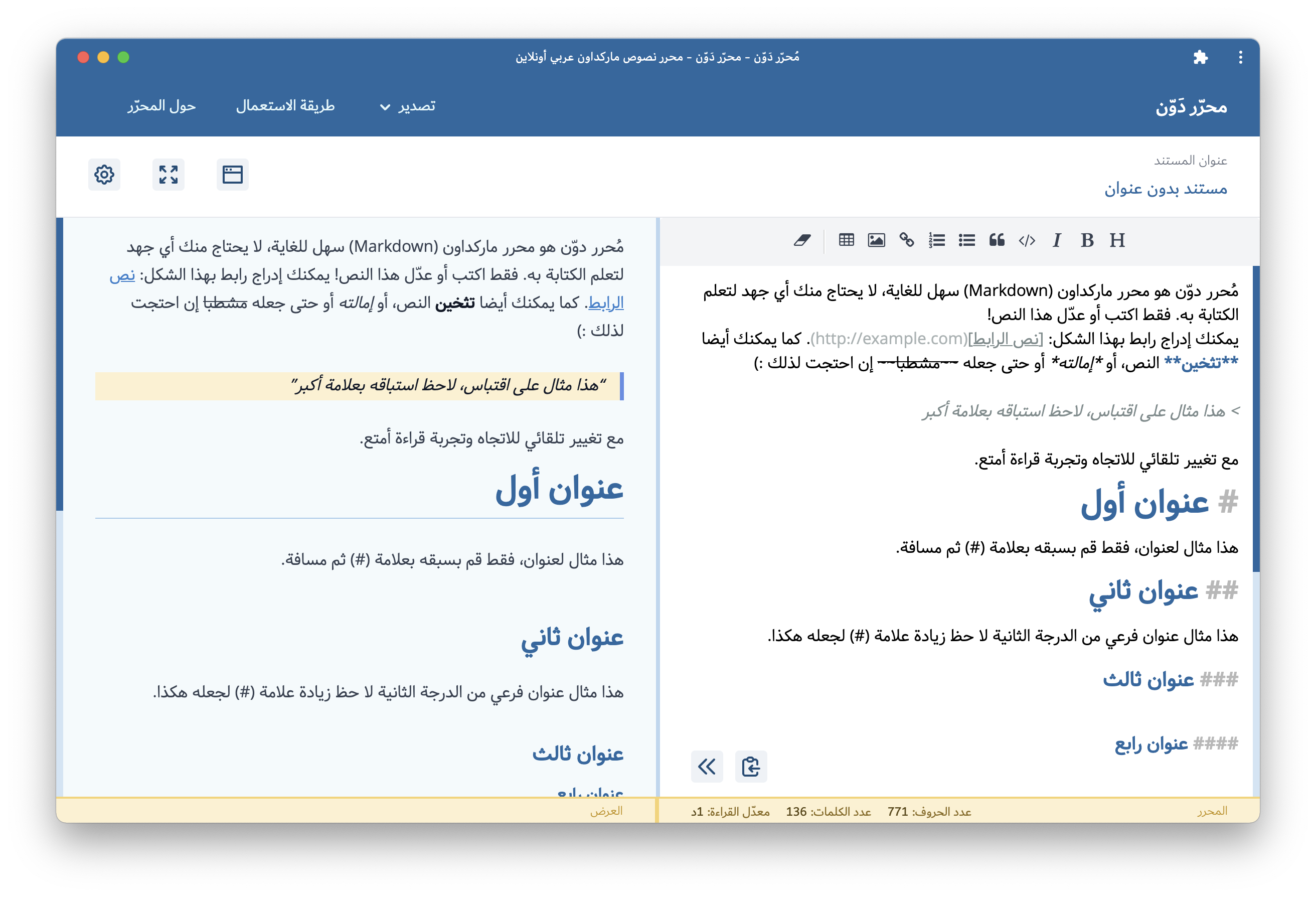Enter fullscreen mode with the expand icon
Screen dimensions: 1316x897
point(168,175)
